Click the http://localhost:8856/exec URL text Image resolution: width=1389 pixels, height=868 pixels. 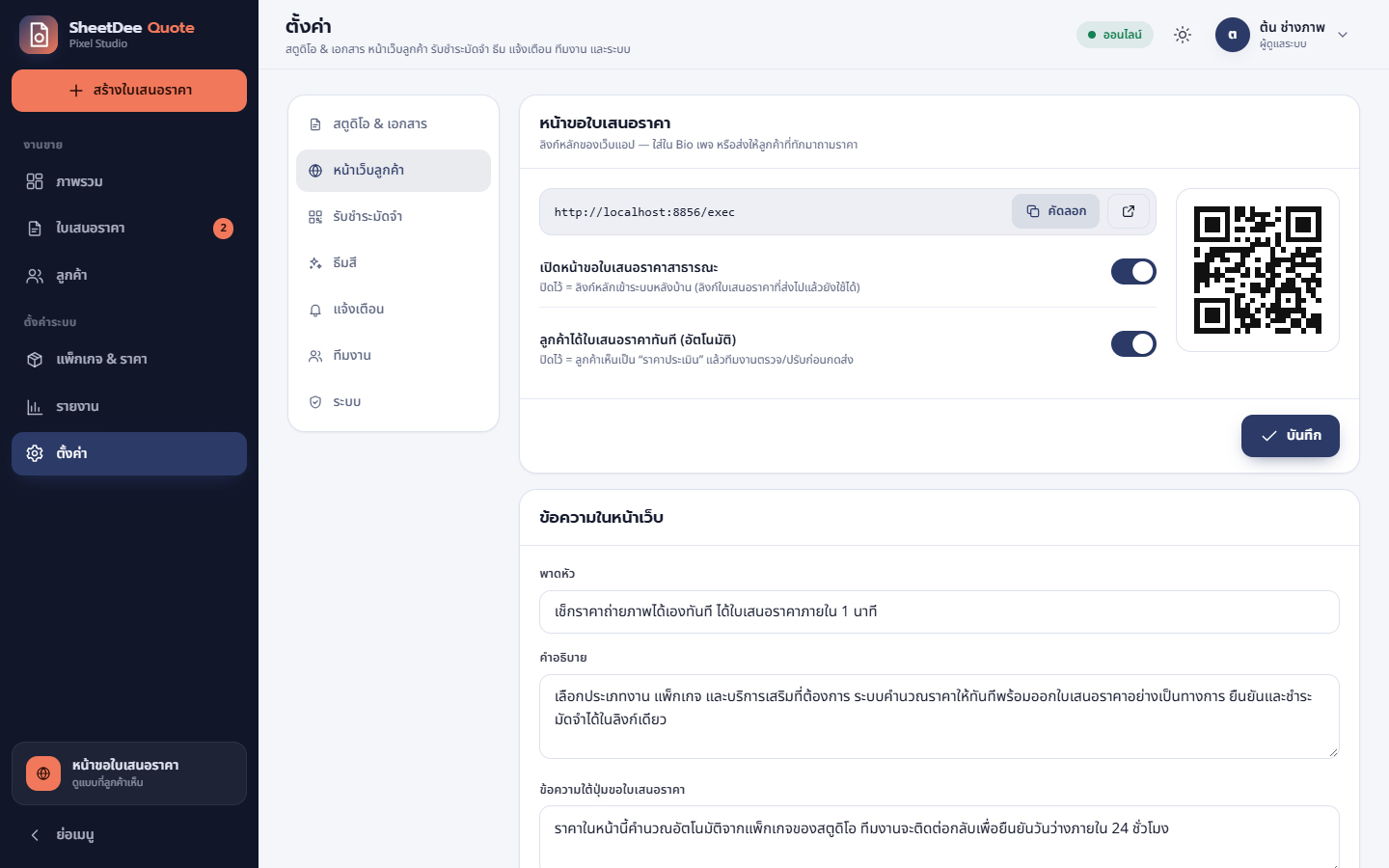pyautogui.click(x=644, y=212)
